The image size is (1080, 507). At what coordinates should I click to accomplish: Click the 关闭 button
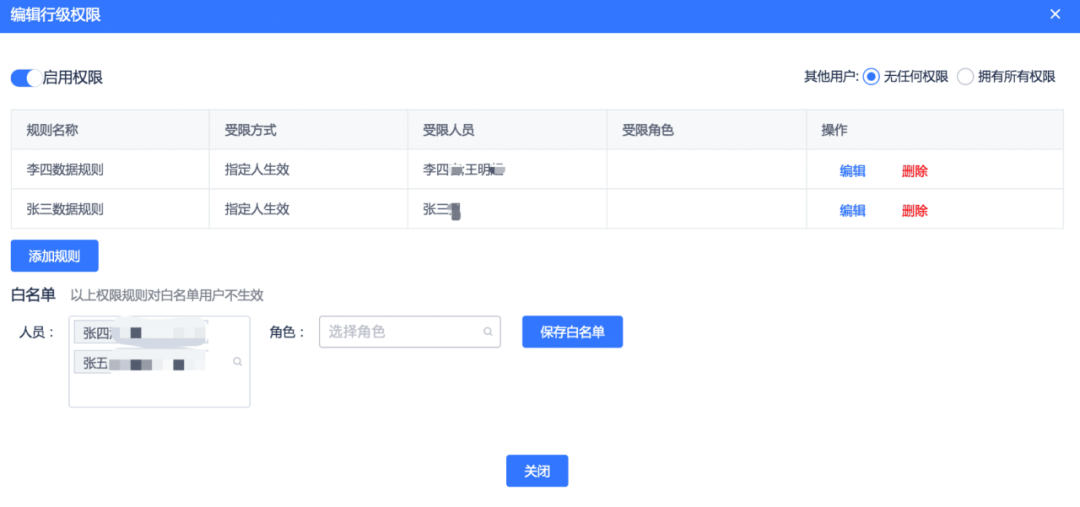(537, 471)
